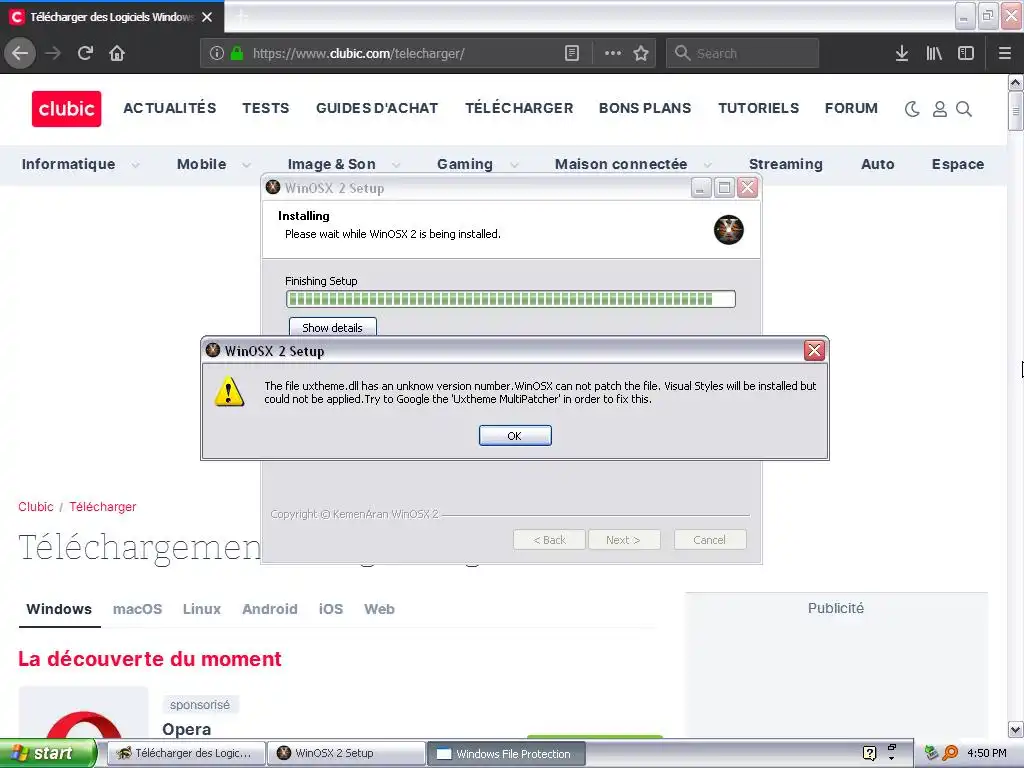Screen dimensions: 1024x768
Task: Open the Windows start button
Action: tap(48, 753)
